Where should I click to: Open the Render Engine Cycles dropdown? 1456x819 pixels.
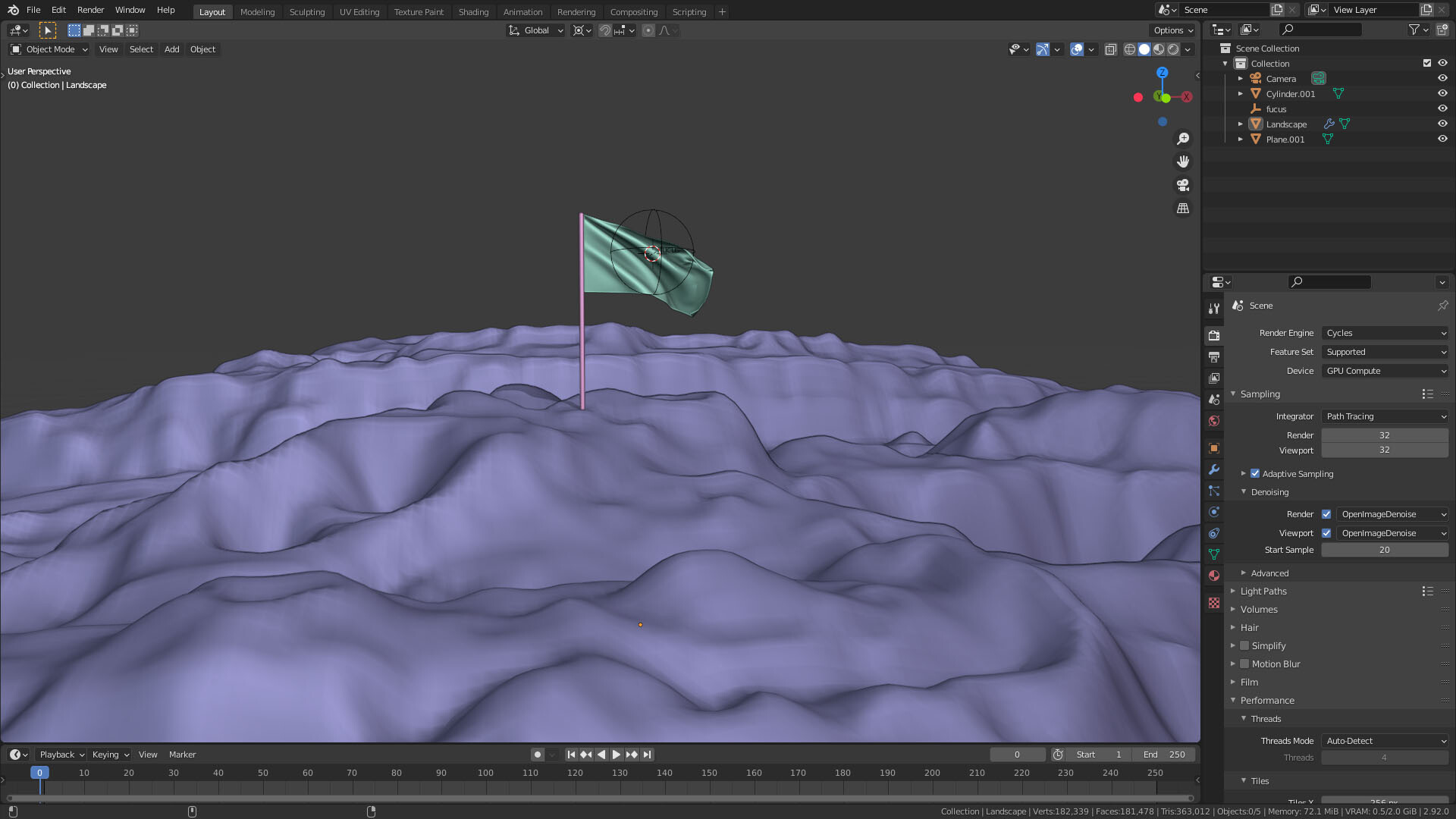click(1385, 333)
